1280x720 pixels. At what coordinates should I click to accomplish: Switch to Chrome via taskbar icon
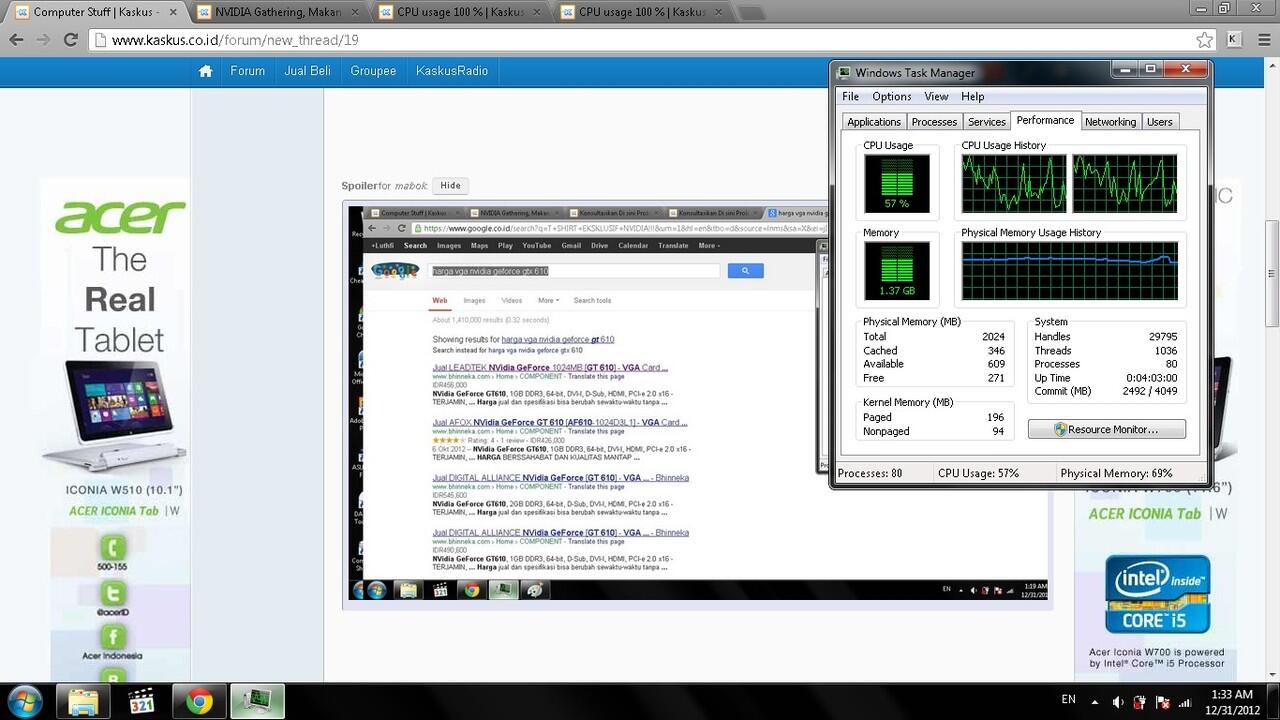[199, 701]
